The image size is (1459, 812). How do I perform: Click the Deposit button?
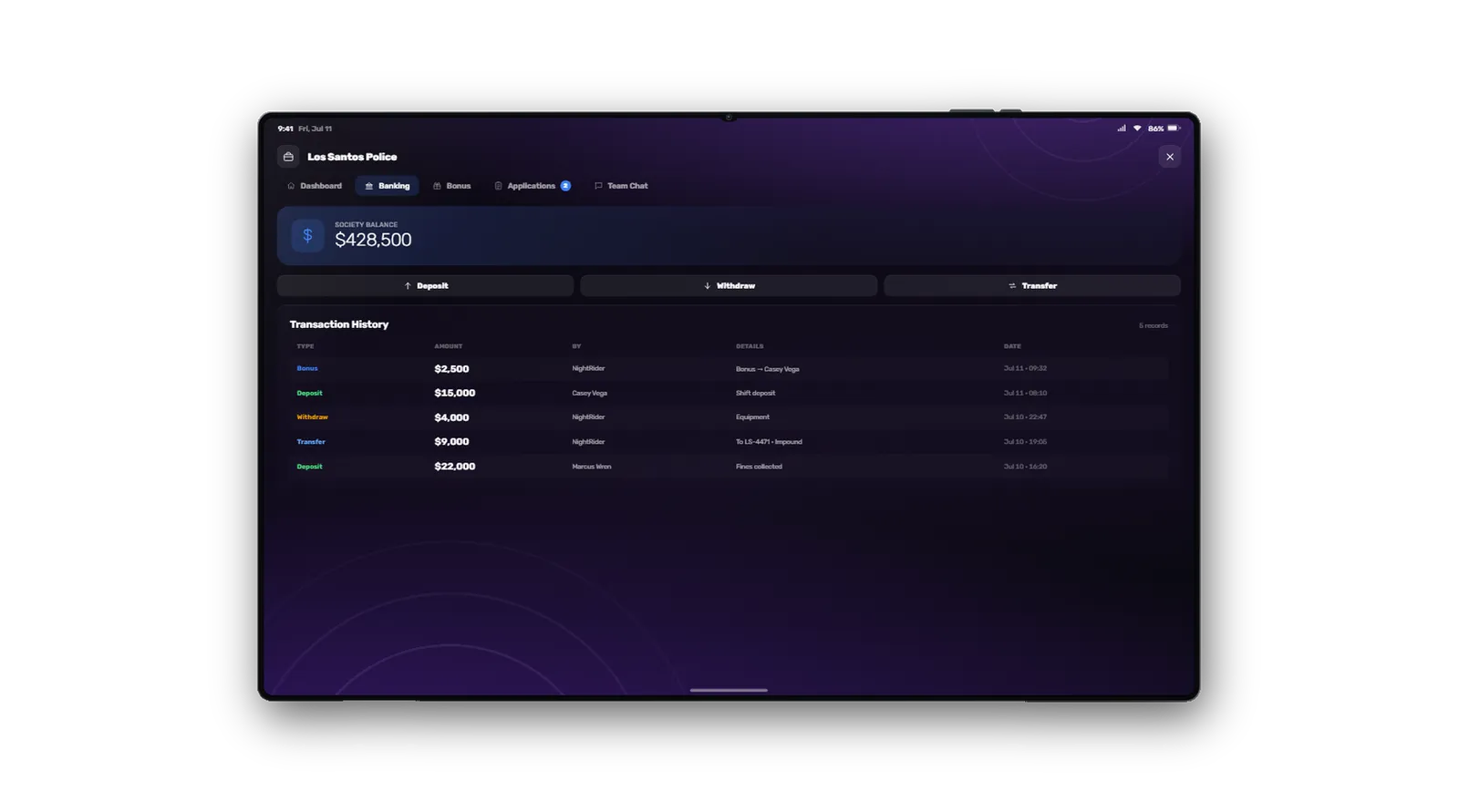(x=426, y=286)
